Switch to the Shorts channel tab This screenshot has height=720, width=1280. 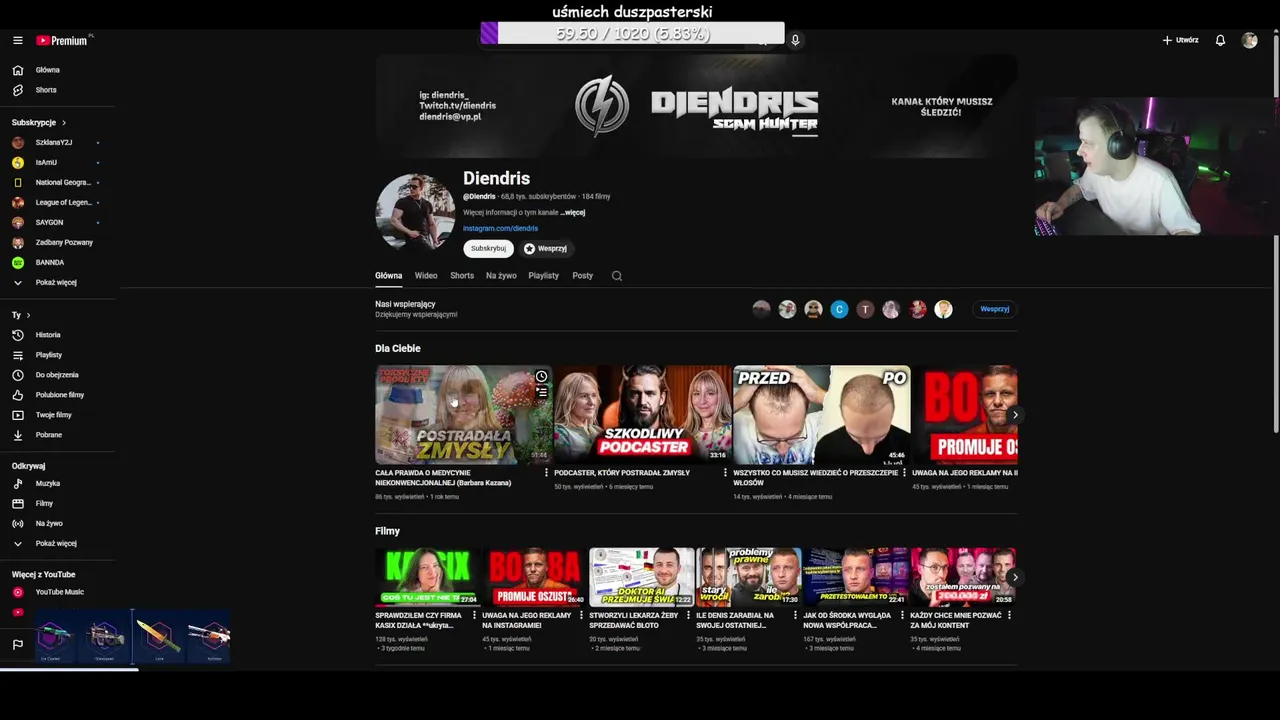462,276
